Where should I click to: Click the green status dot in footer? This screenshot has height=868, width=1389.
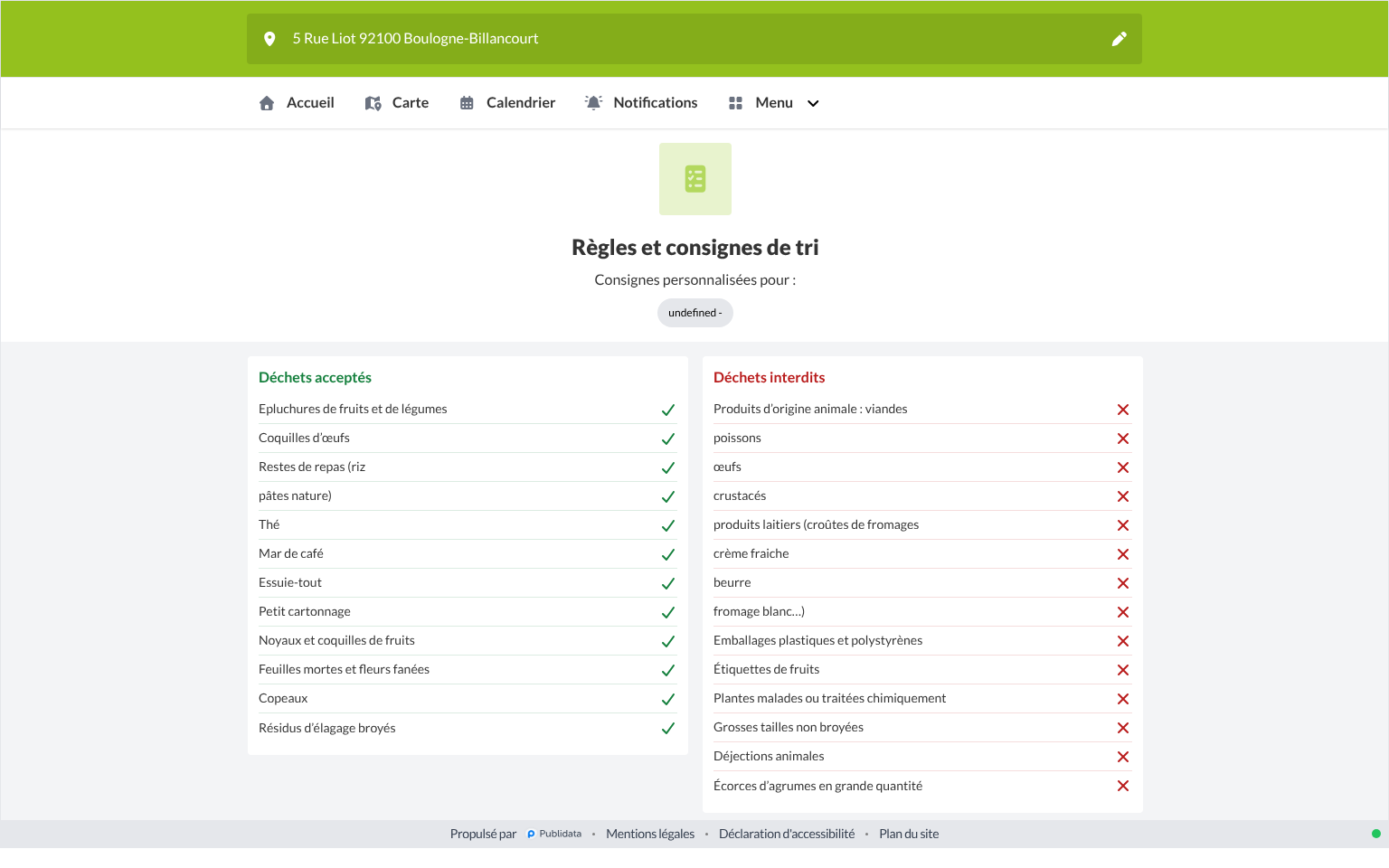[x=1376, y=834]
